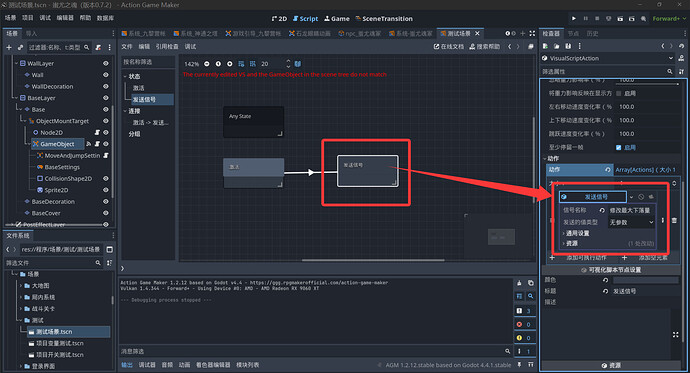Attach script icon in Scene dock toolbar

coord(98,47)
